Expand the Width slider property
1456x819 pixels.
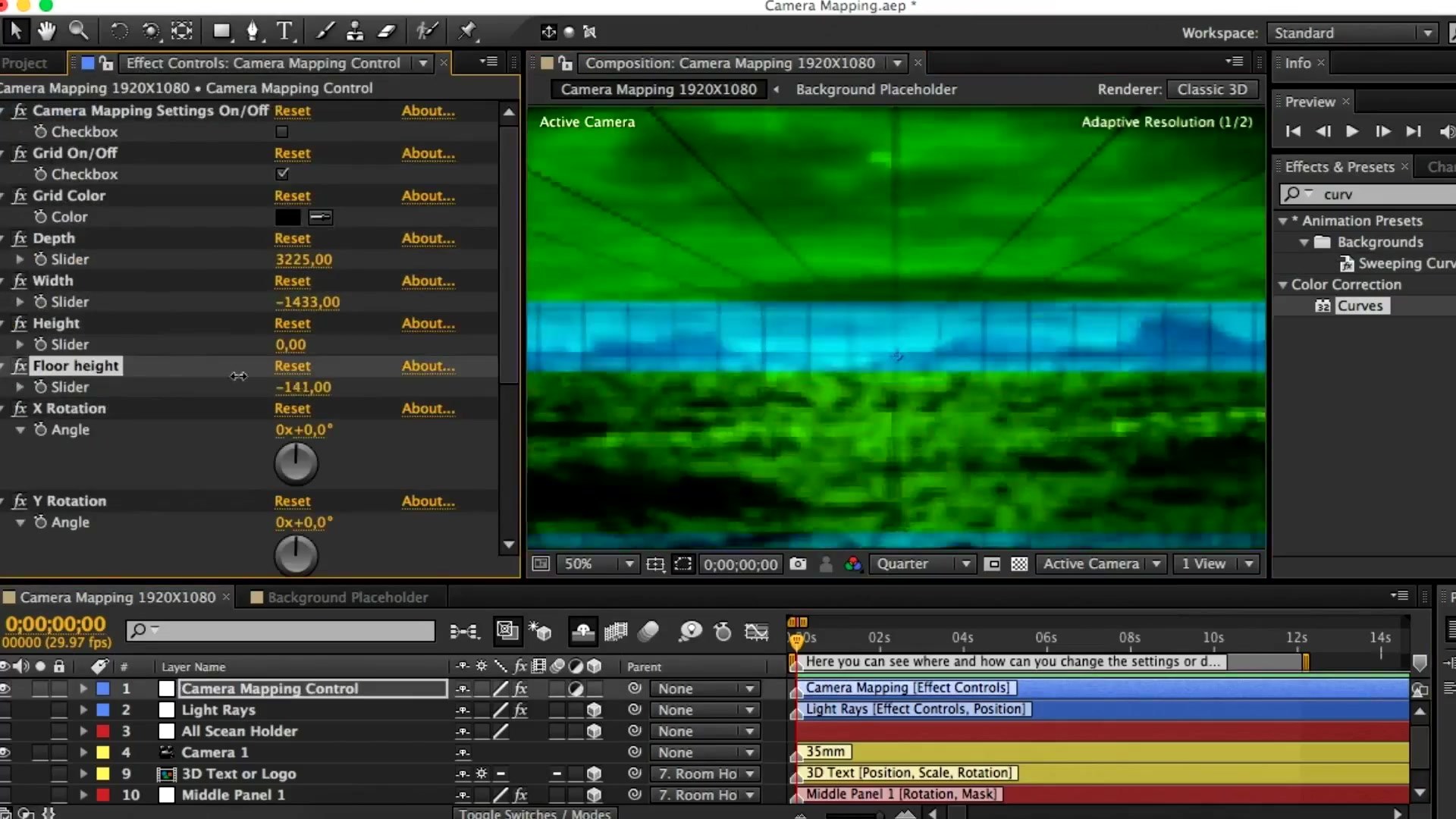(20, 302)
